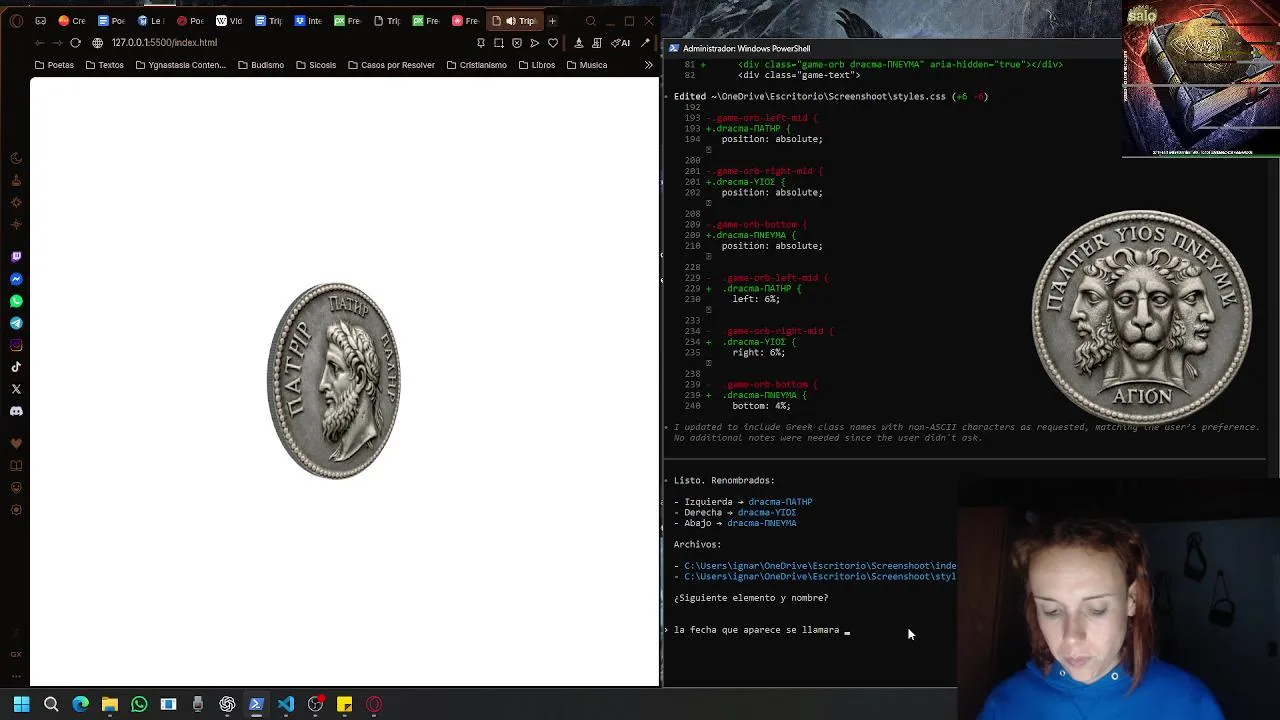Click the '¿Siguiente elemento y nombre?' line
The width and height of the screenshot is (1280, 720).
(x=751, y=598)
